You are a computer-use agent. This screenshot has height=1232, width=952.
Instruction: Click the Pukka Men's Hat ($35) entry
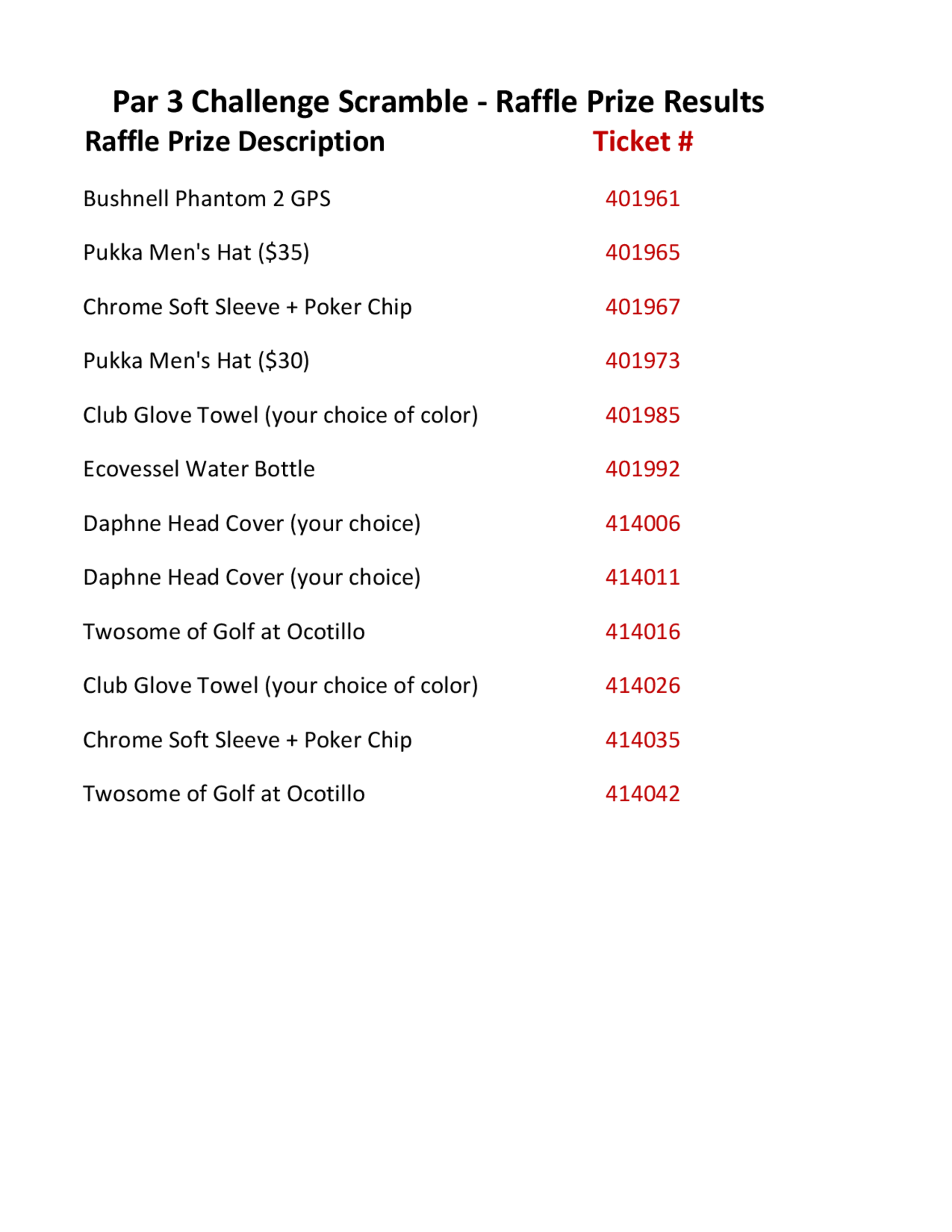196,253
